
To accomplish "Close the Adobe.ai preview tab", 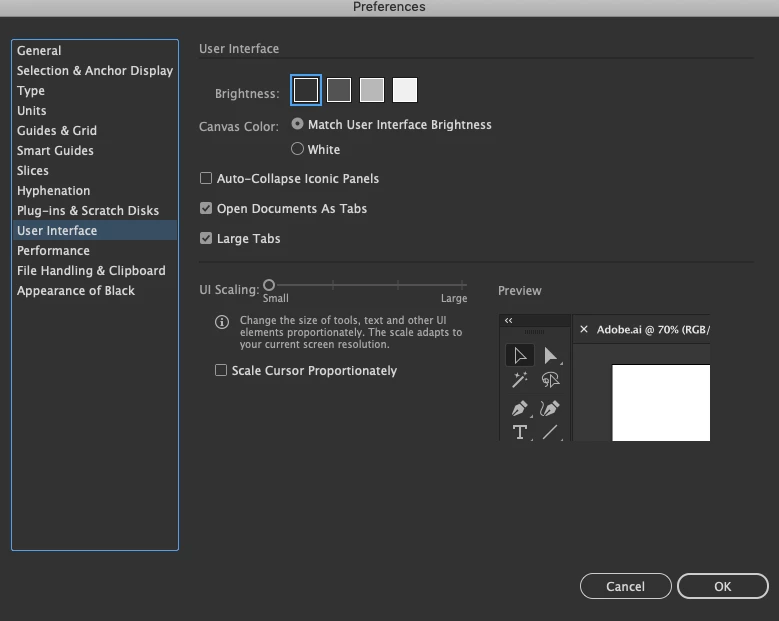I will point(584,329).
